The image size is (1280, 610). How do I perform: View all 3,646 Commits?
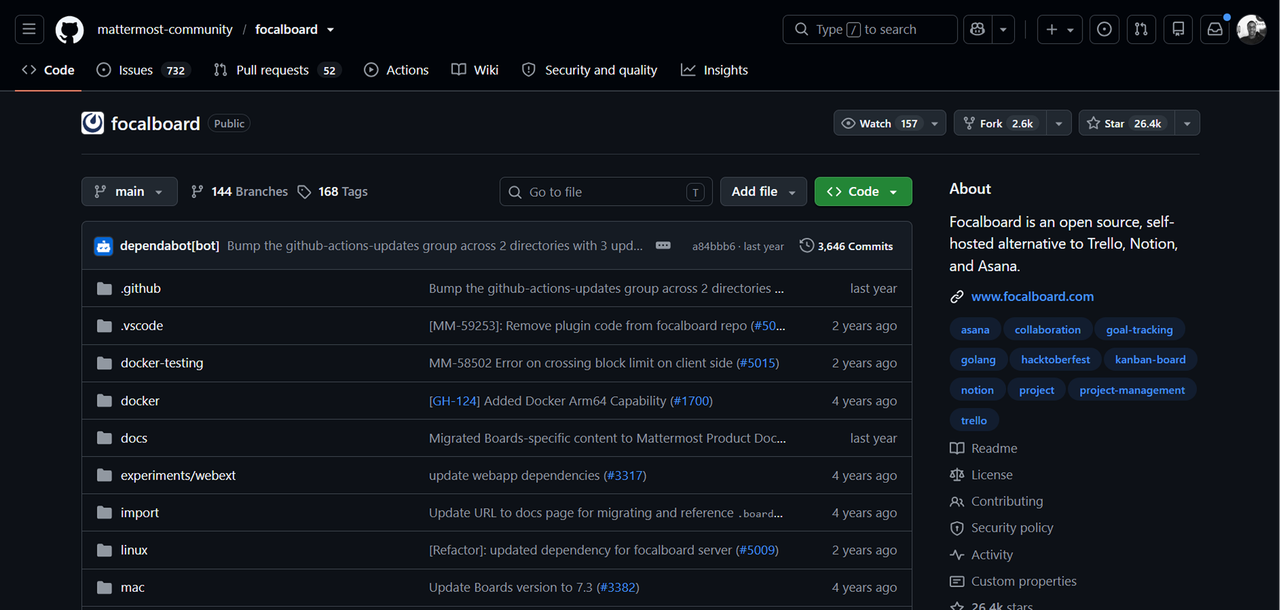pyautogui.click(x=846, y=245)
